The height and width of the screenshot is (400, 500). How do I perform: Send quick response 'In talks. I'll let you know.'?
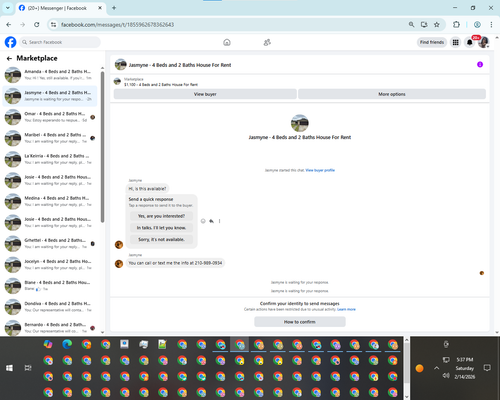click(x=161, y=228)
